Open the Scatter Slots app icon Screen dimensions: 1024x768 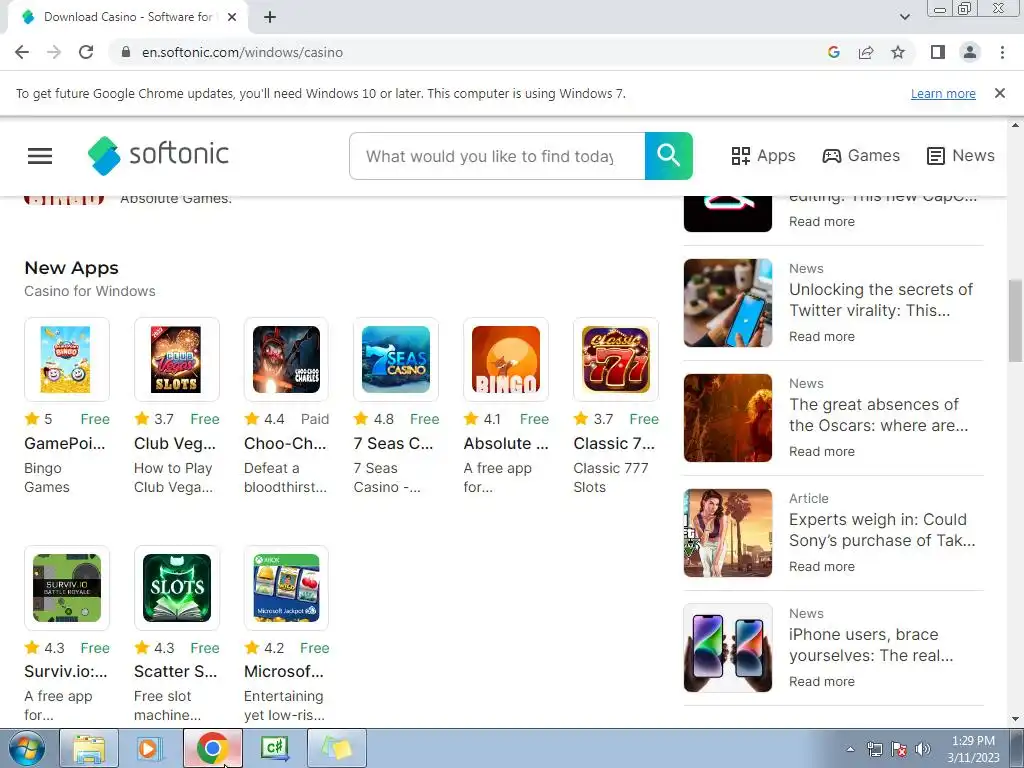[176, 588]
